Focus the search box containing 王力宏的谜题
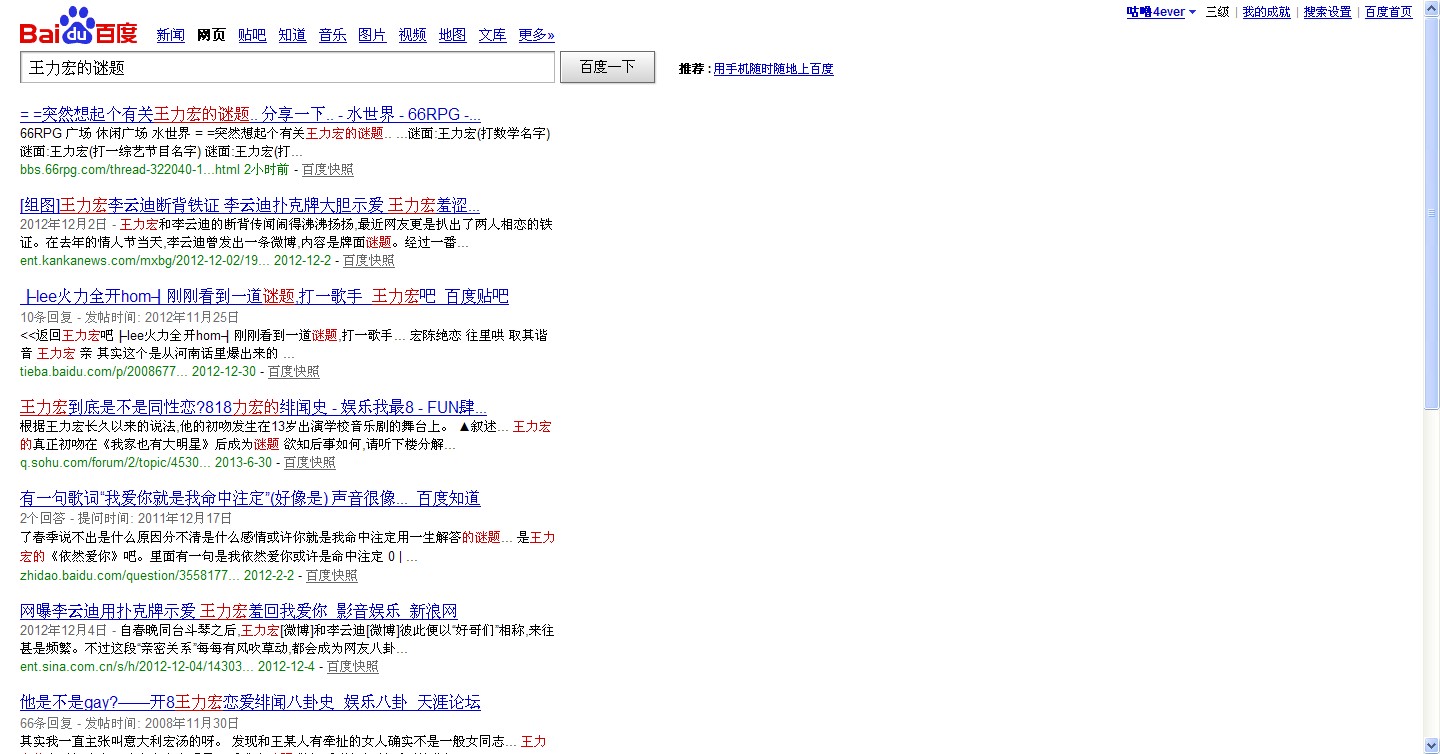 pos(287,67)
